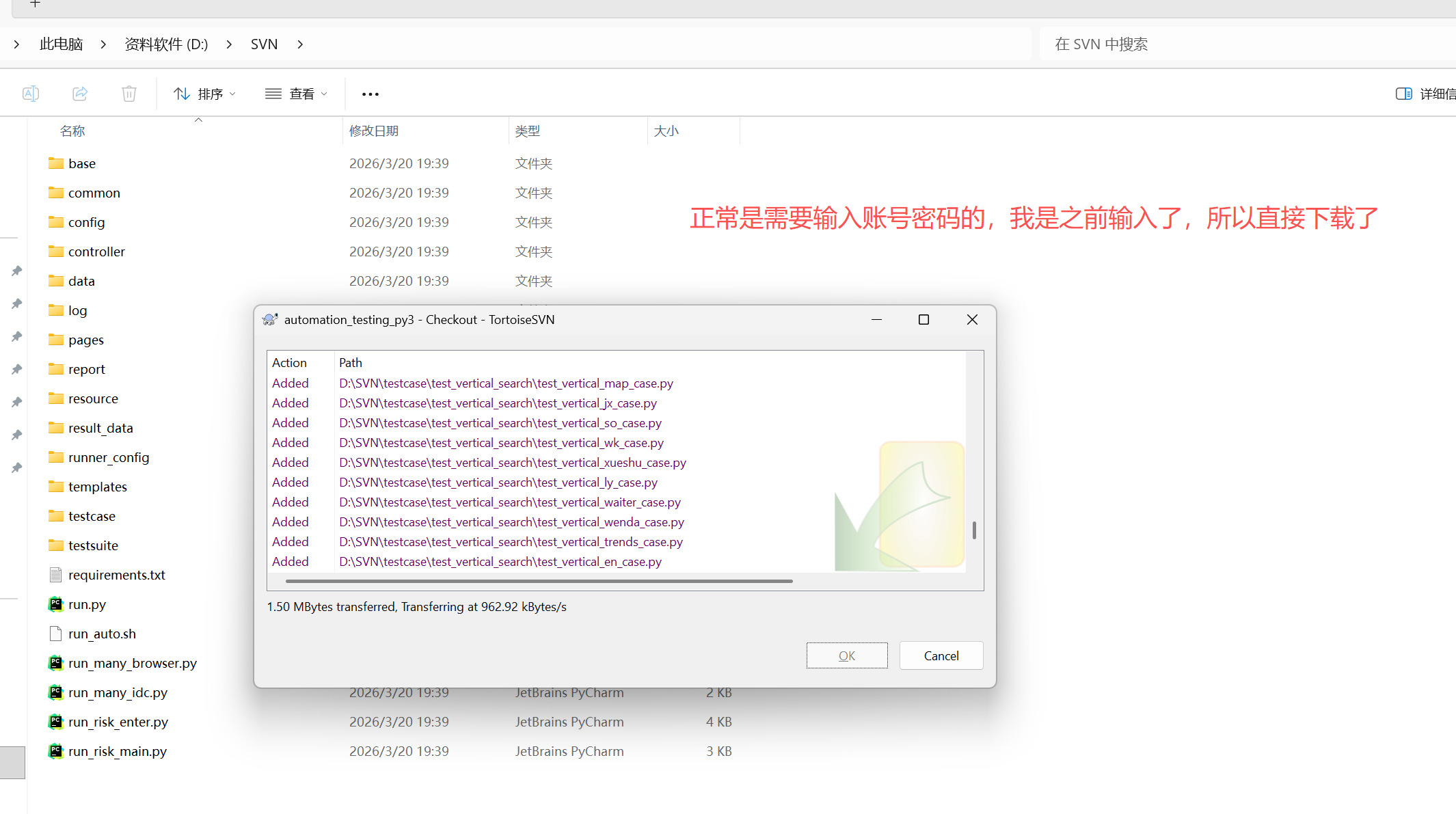Click the testcase folder icon

pyautogui.click(x=56, y=516)
